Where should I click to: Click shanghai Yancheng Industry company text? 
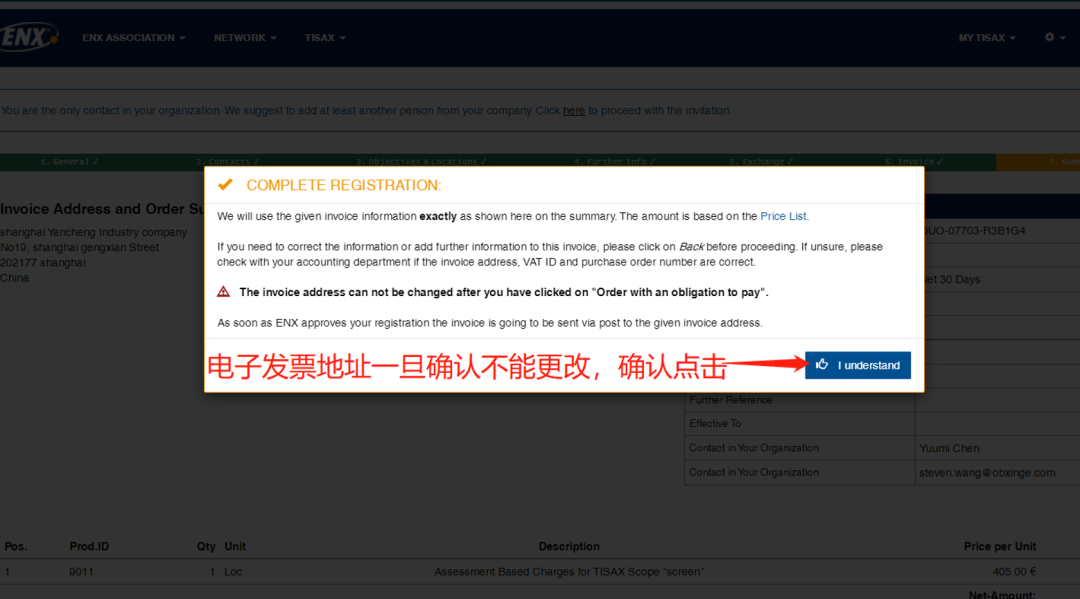tap(94, 232)
